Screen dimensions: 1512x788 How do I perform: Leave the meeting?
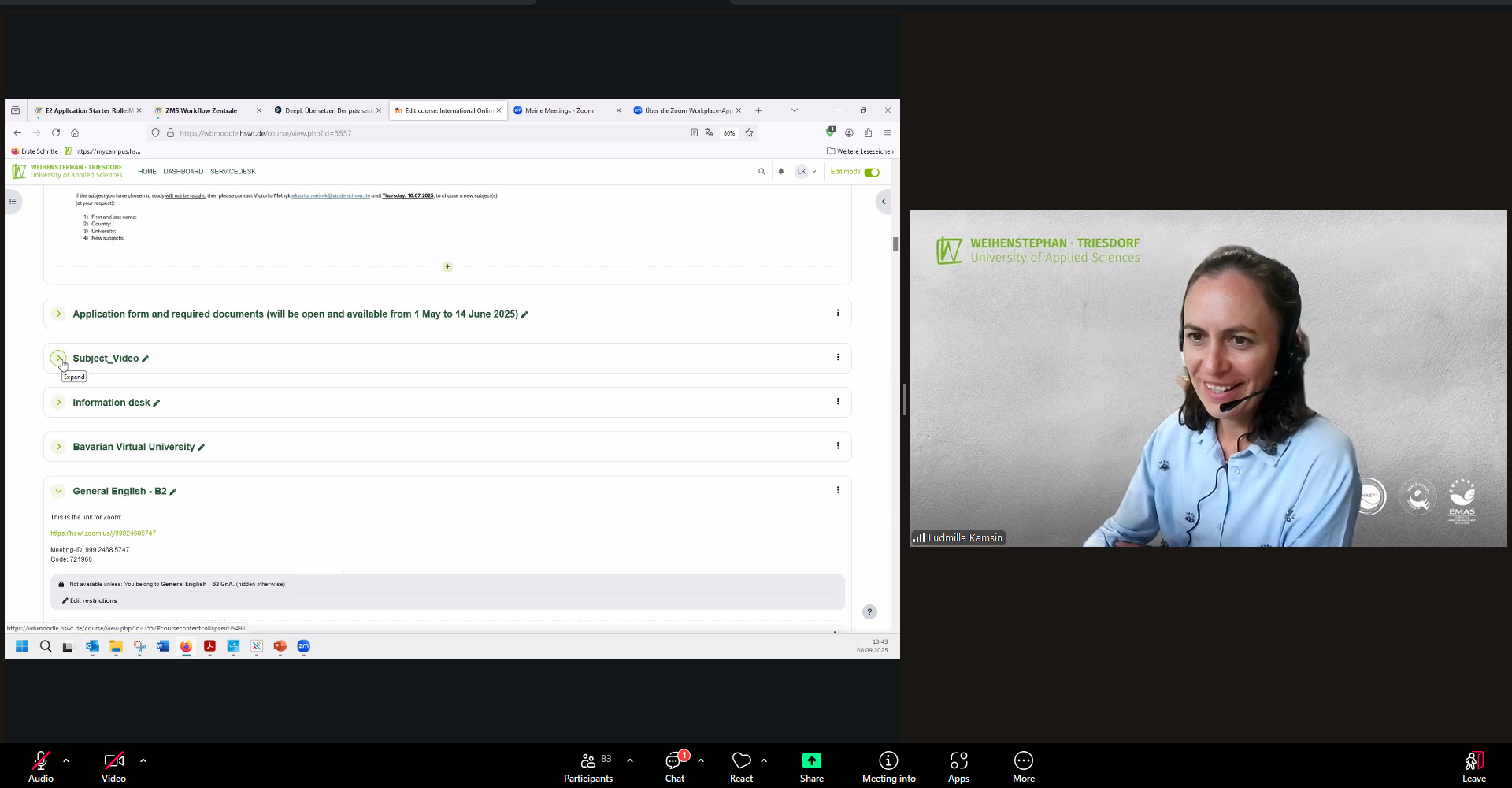tap(1473, 766)
